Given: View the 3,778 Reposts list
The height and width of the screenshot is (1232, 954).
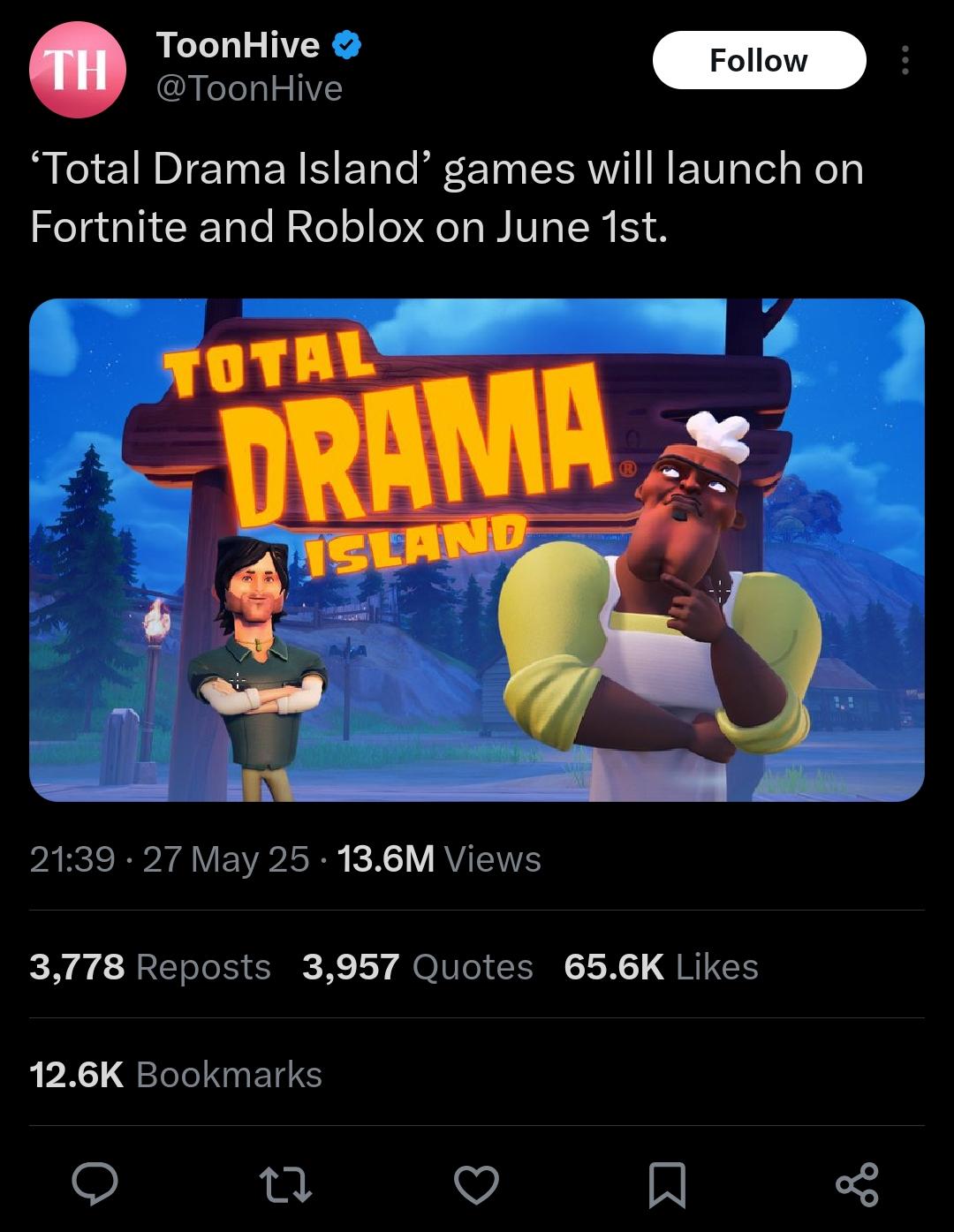Looking at the screenshot, I should pyautogui.click(x=150, y=967).
